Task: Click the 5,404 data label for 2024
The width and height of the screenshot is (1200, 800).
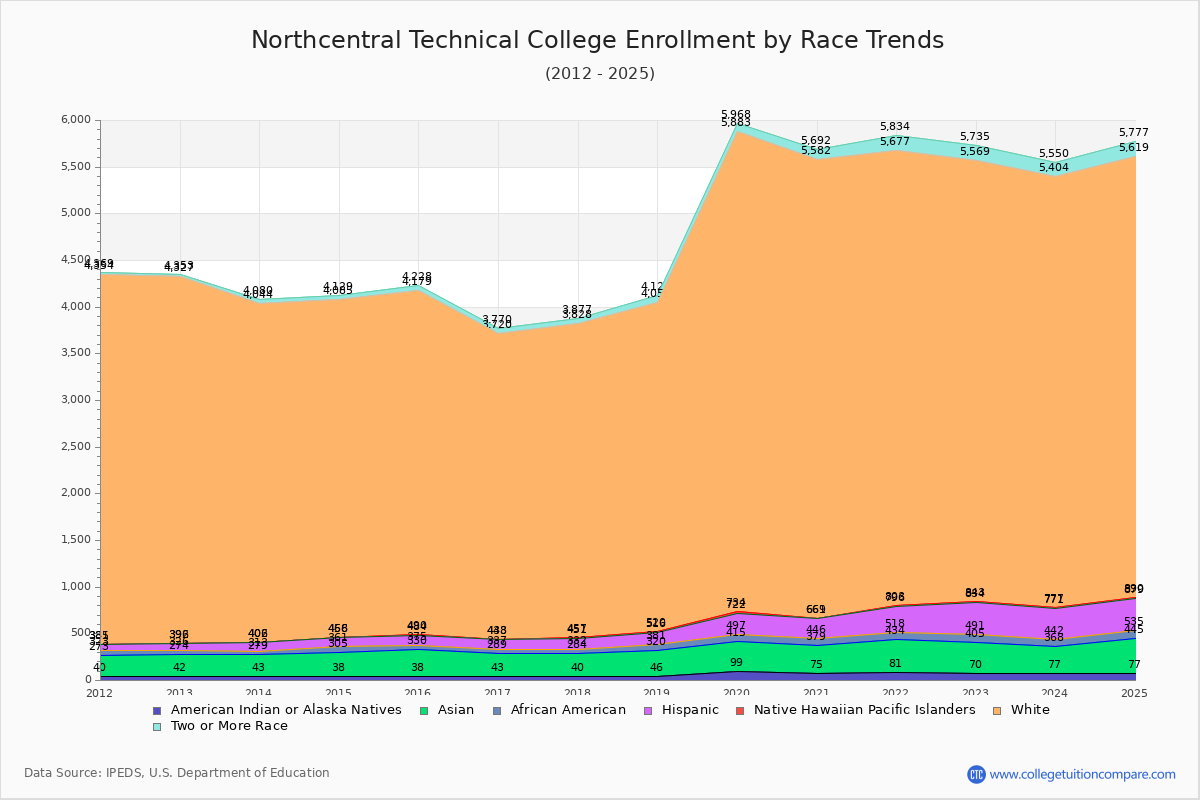Action: coord(1054,168)
